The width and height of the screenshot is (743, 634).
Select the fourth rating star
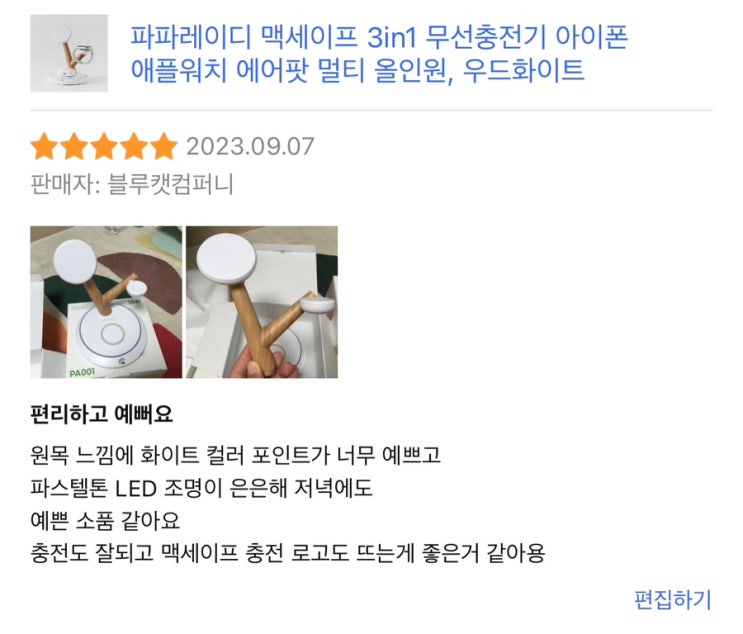[x=134, y=146]
